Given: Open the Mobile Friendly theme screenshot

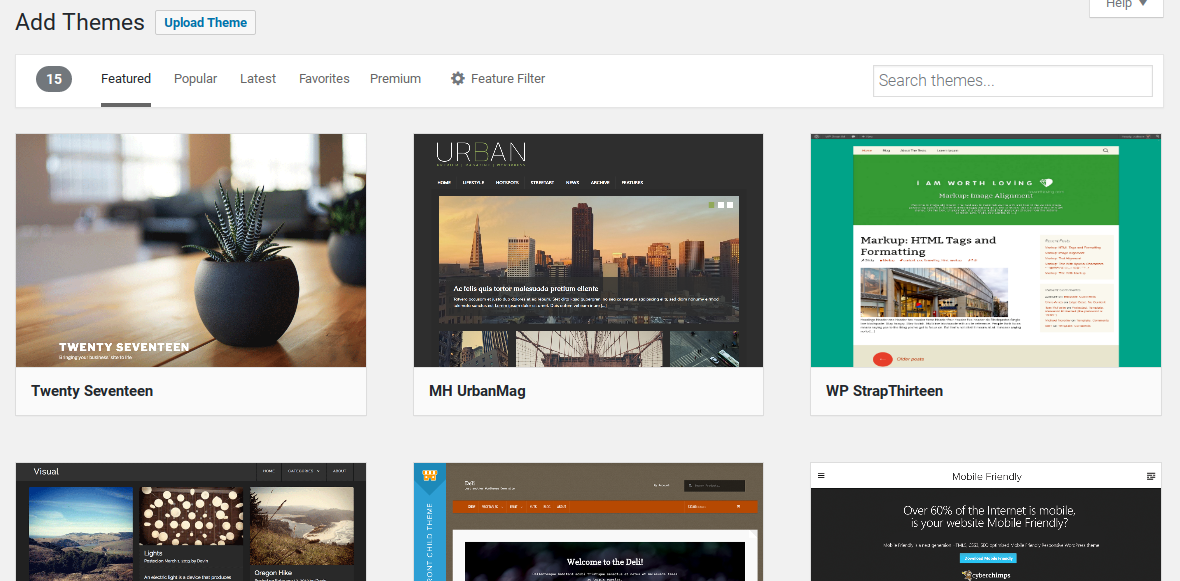Looking at the screenshot, I should pyautogui.click(x=986, y=522).
